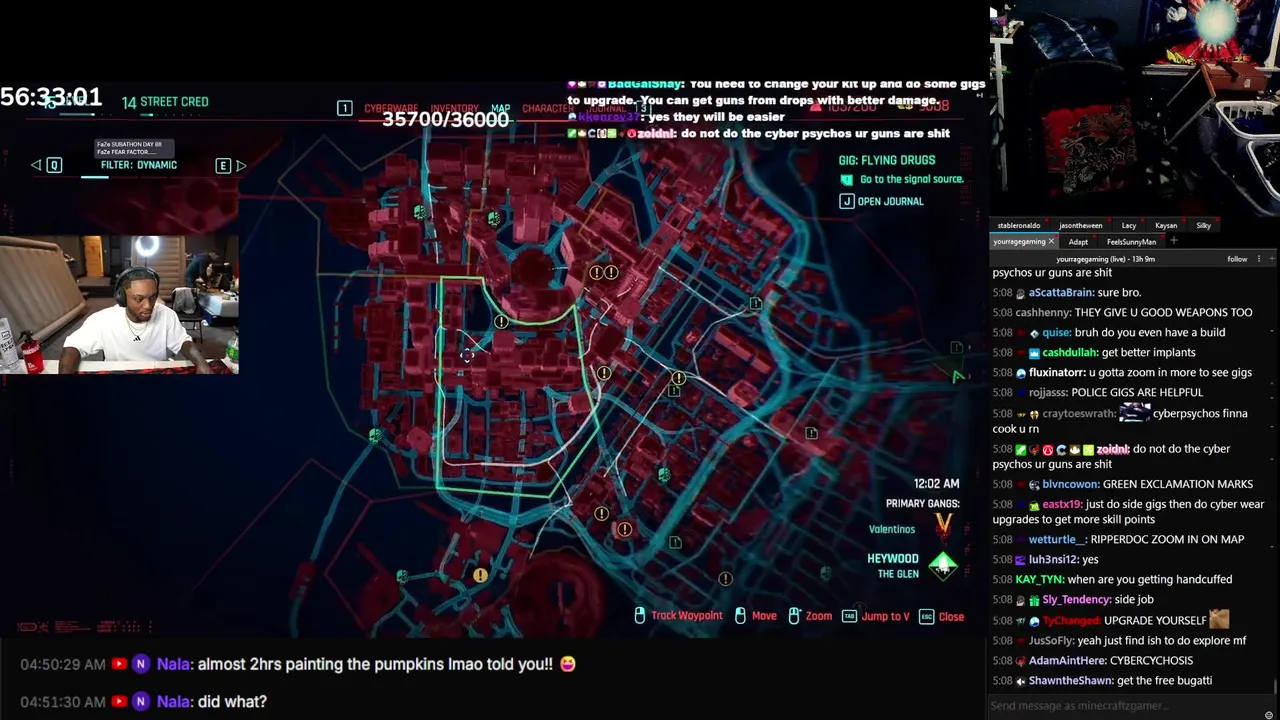Select the document marker below the time display's left road
1280x720 pixels.
click(x=676, y=542)
